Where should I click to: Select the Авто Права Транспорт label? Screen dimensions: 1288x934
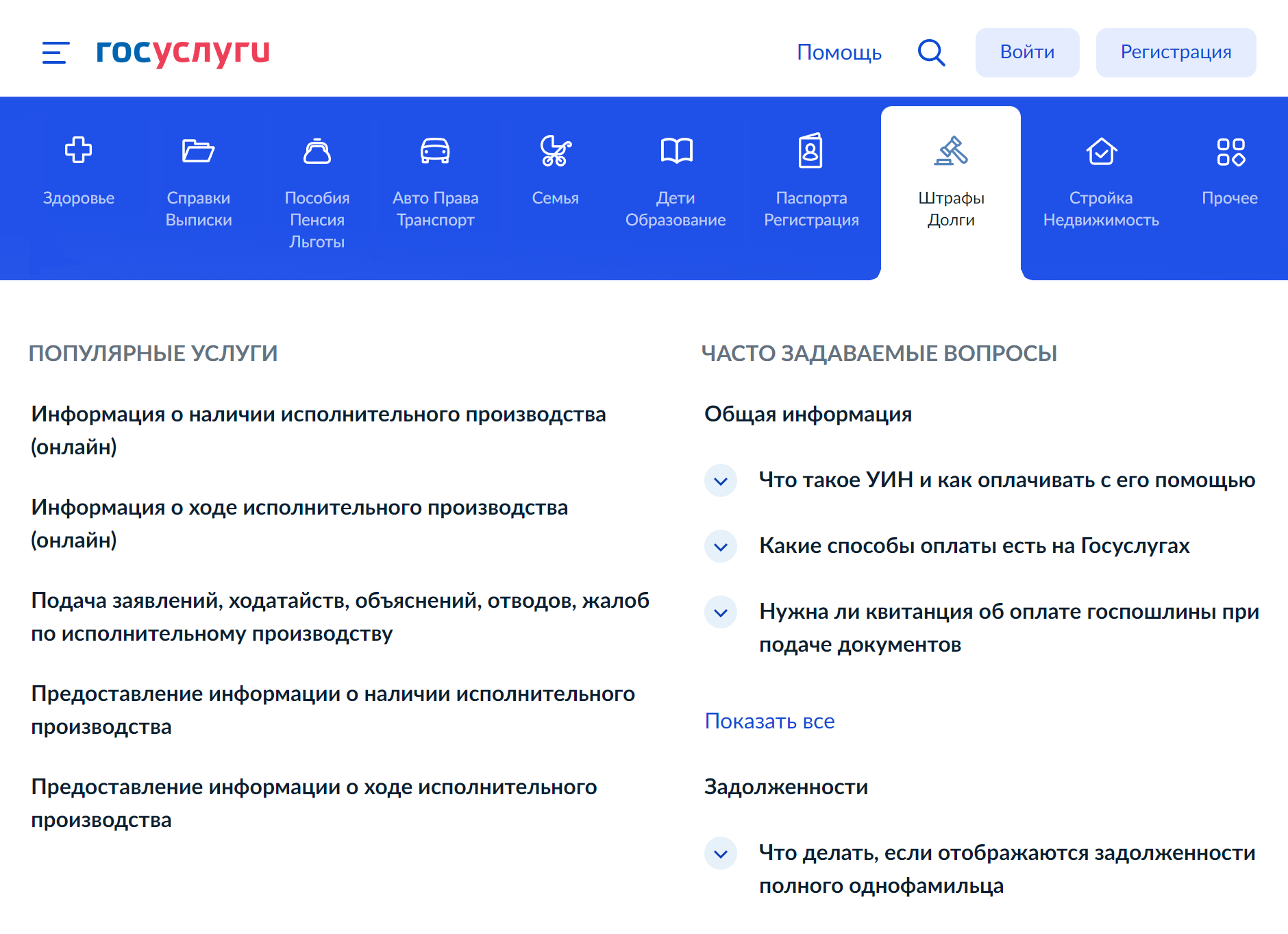click(x=435, y=209)
